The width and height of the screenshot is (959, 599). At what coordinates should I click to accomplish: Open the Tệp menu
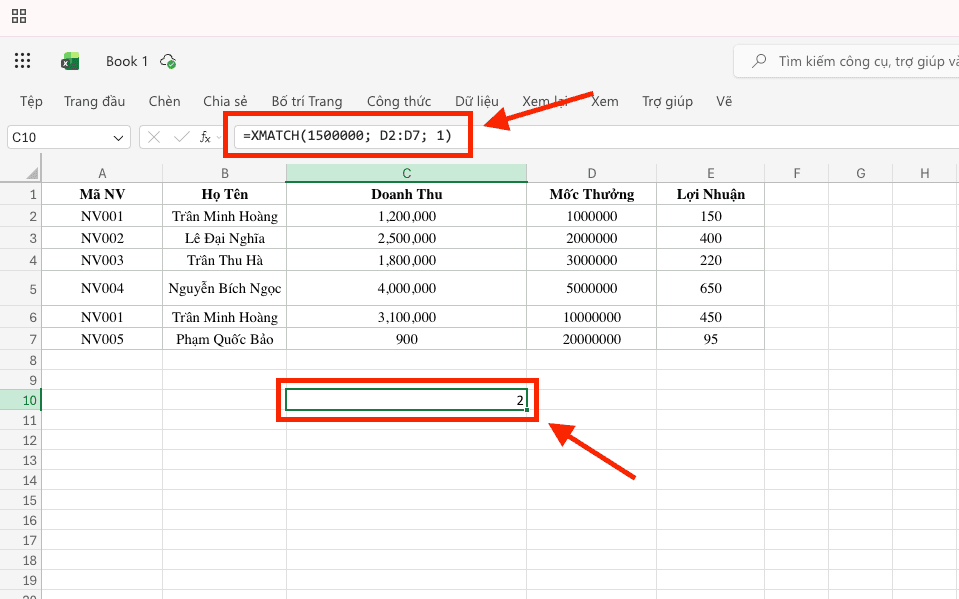point(31,101)
